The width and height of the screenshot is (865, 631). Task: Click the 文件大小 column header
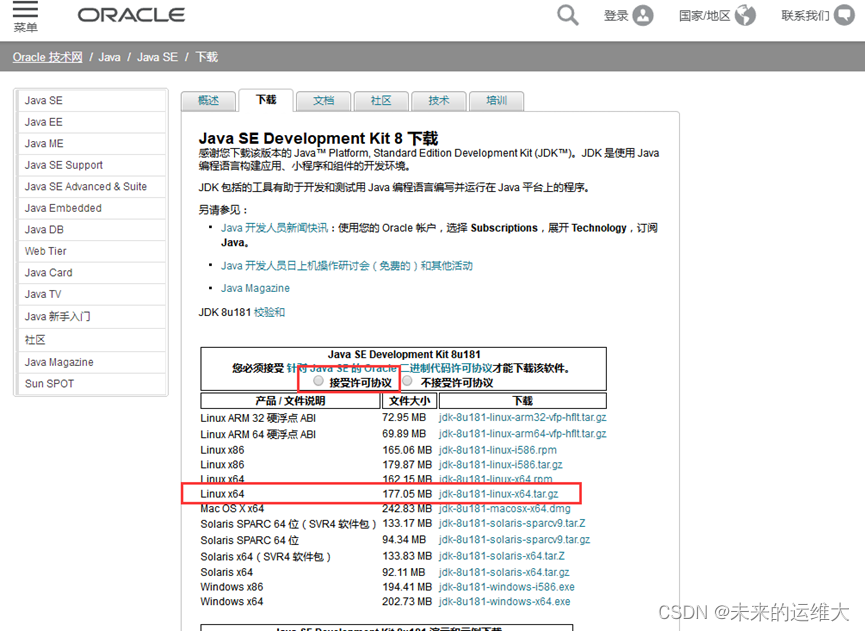pyautogui.click(x=409, y=400)
